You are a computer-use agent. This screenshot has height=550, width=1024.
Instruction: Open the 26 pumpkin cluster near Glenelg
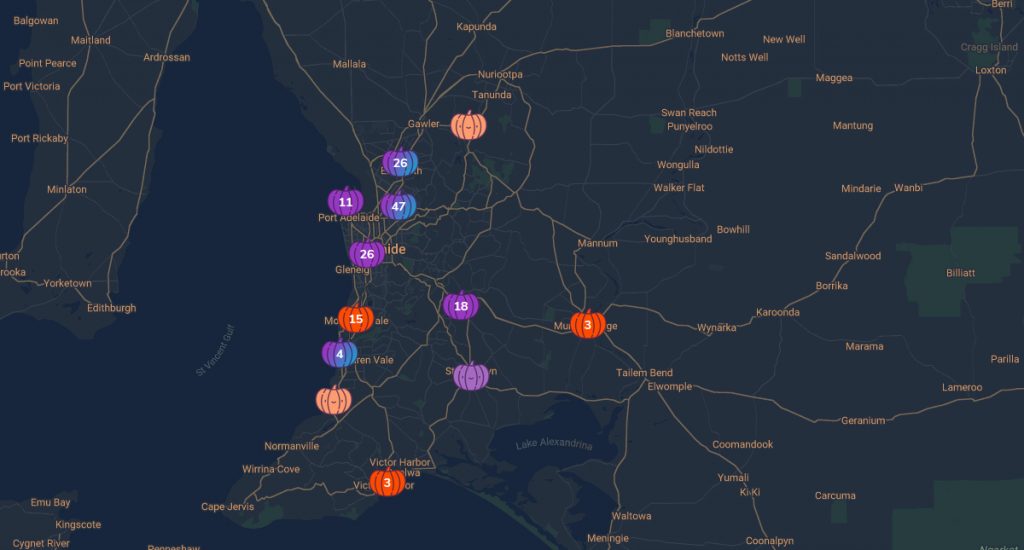pos(366,254)
